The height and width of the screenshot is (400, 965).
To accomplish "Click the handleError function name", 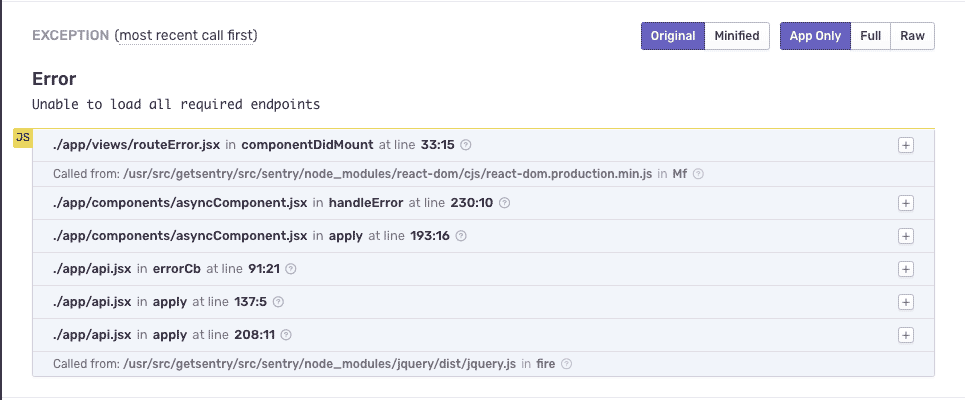I will 366,202.
